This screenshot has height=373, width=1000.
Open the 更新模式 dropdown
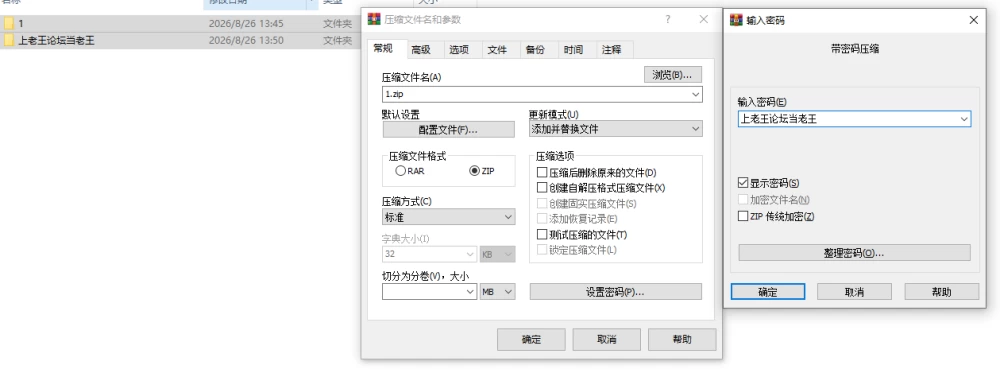(x=695, y=129)
